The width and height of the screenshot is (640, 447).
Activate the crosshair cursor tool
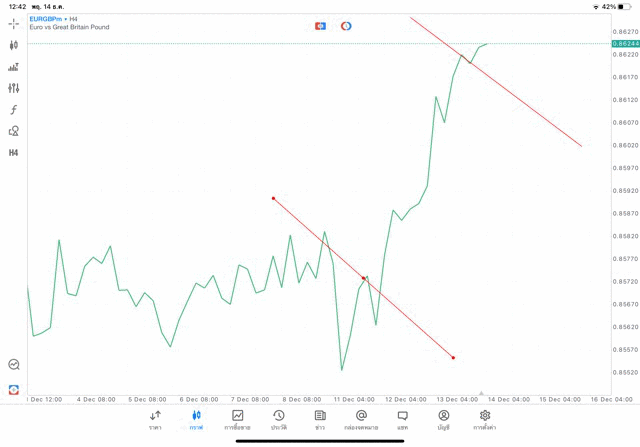point(14,23)
